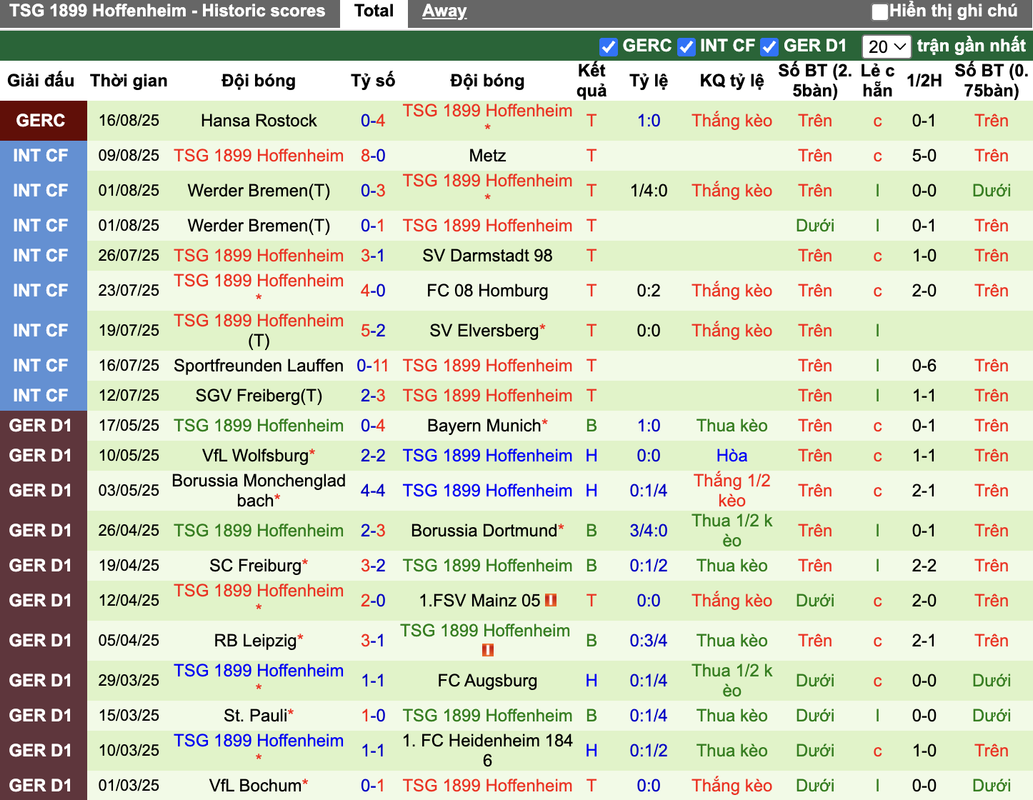Click the 0-6 half-time score for Lauffen match
This screenshot has height=800, width=1033.
coord(924,366)
